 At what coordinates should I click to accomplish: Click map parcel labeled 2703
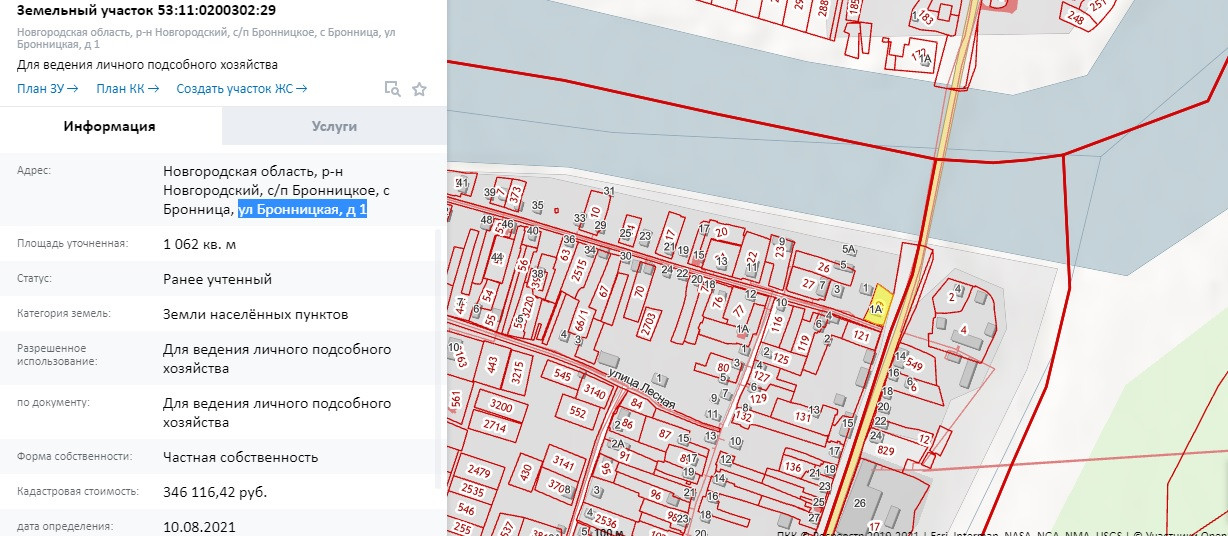(x=647, y=324)
